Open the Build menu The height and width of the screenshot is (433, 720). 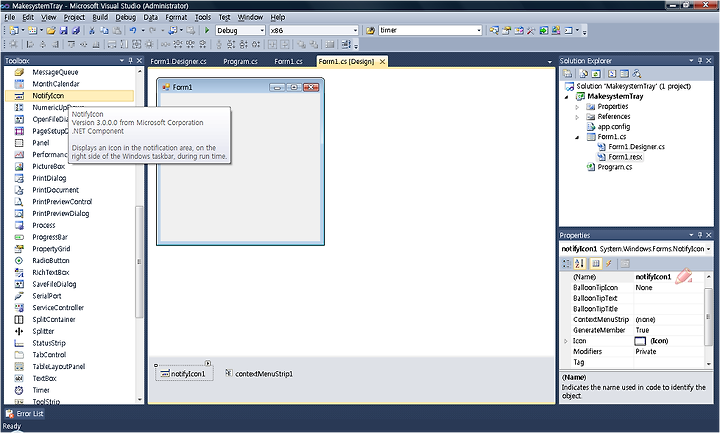tap(100, 17)
